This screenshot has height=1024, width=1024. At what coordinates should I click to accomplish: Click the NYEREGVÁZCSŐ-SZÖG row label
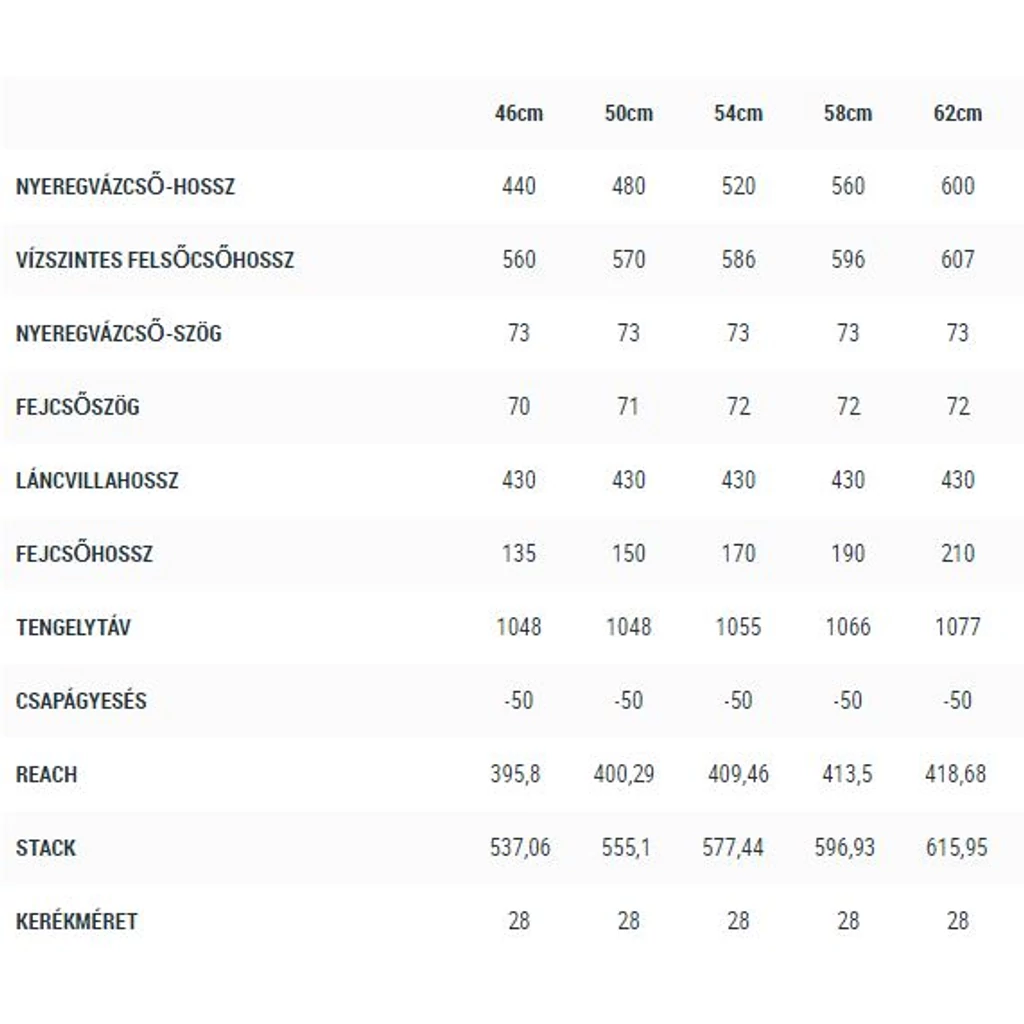point(119,332)
